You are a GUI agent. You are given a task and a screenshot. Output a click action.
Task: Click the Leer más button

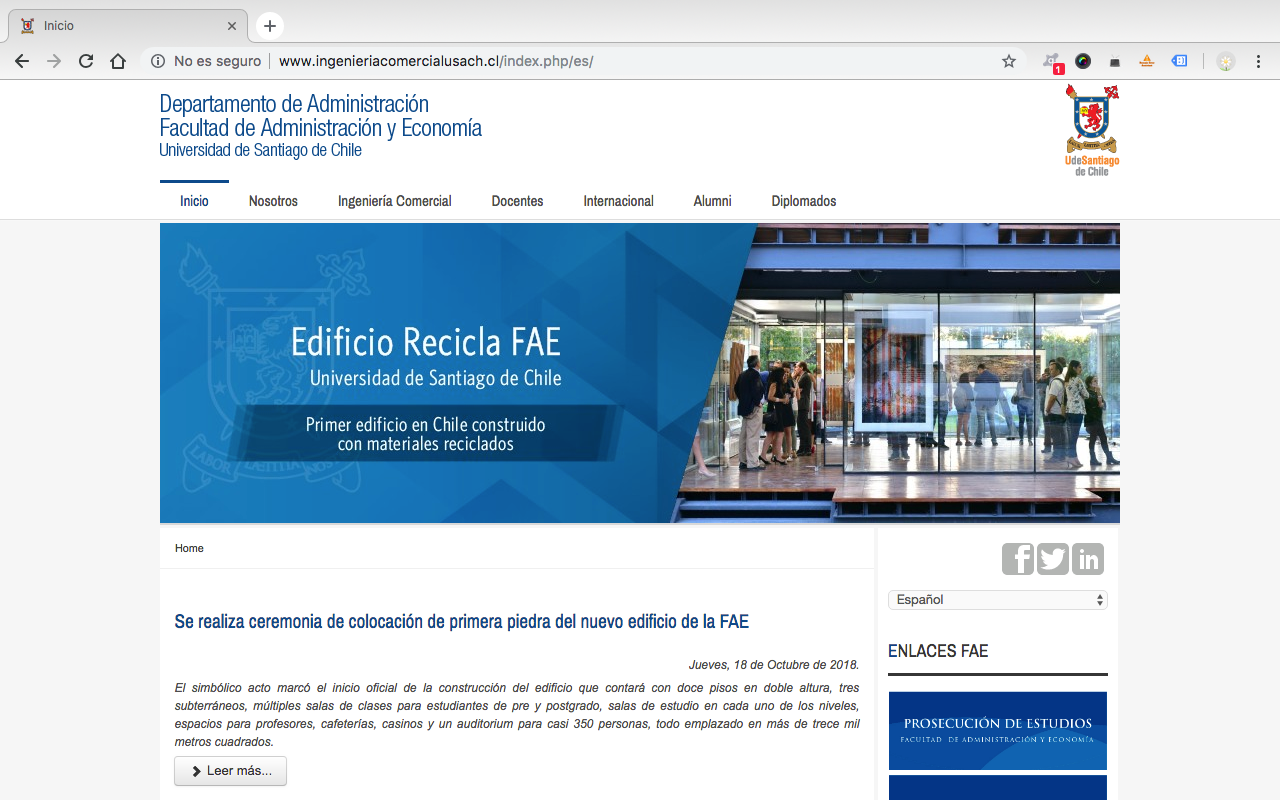230,771
